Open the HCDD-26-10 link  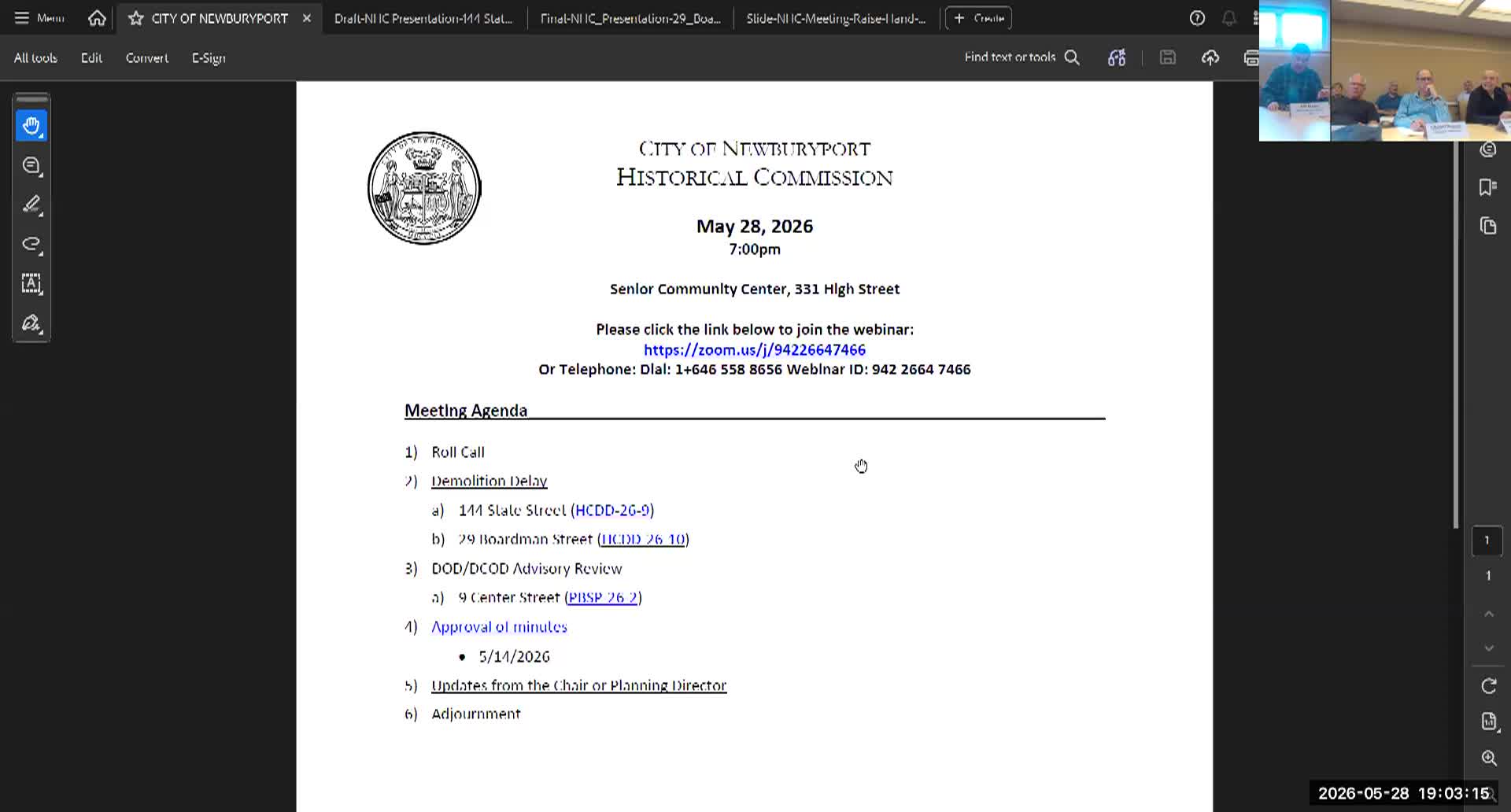tap(643, 539)
